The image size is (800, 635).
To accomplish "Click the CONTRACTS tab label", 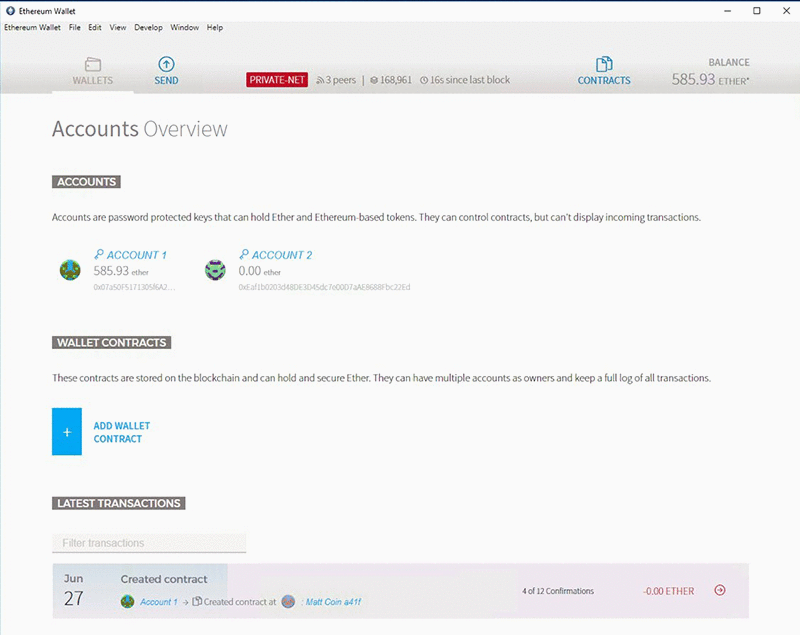I will 604,81.
